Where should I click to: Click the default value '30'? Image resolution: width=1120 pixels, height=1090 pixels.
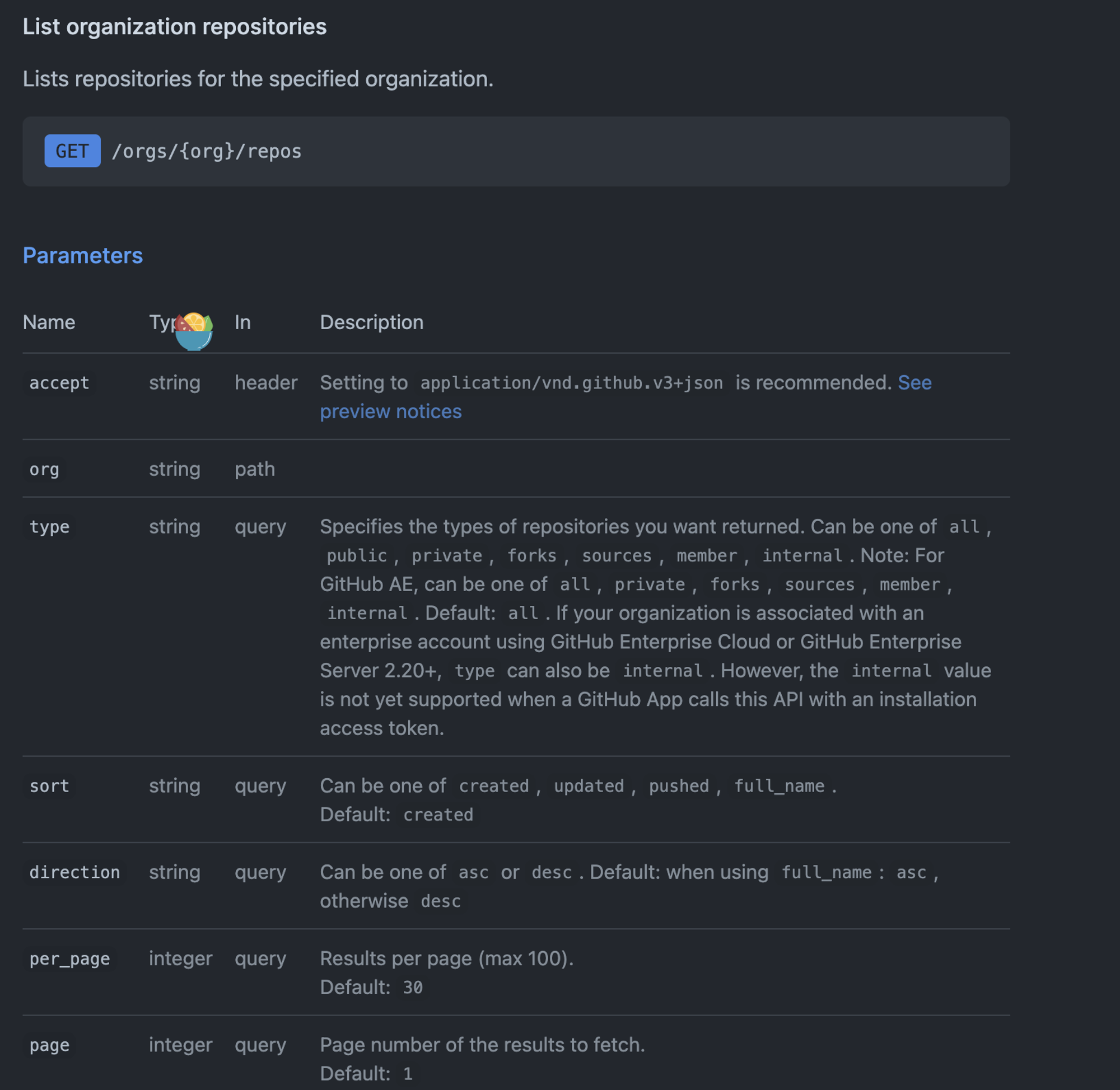412,988
